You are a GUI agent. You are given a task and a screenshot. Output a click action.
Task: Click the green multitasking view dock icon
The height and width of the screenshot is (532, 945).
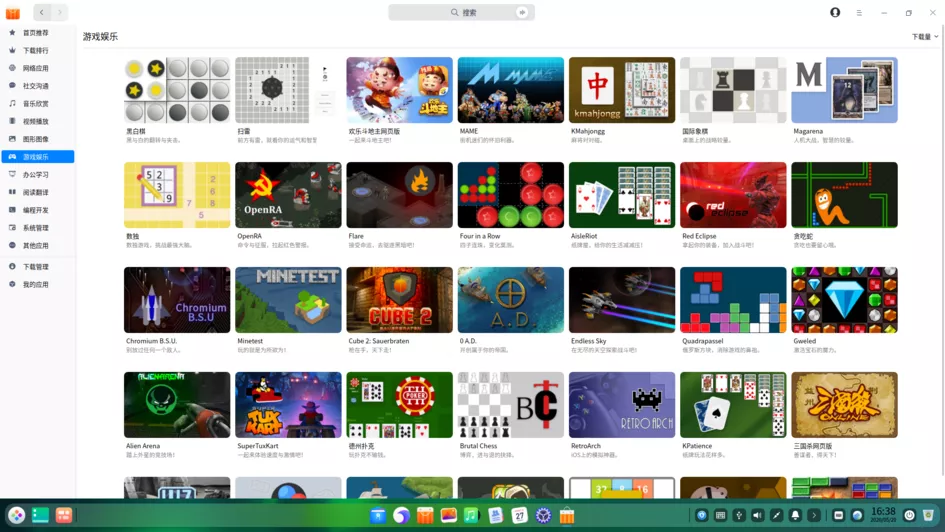coord(40,515)
